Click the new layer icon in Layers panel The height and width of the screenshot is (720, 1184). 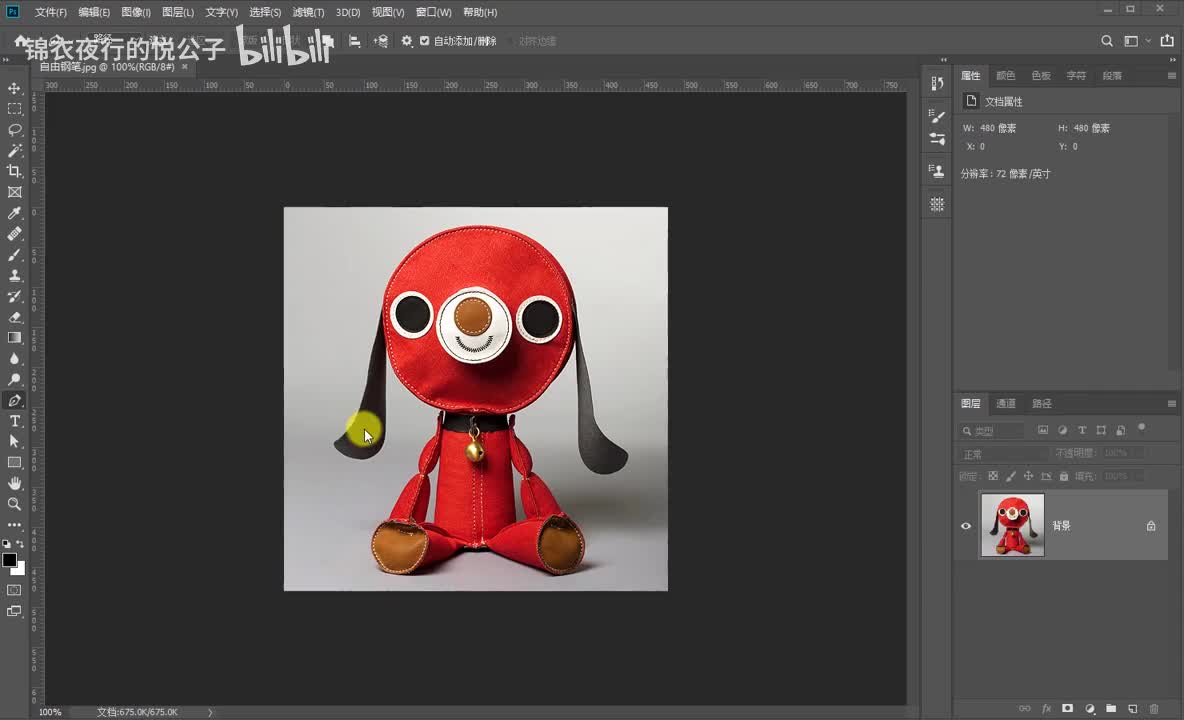click(1132, 708)
